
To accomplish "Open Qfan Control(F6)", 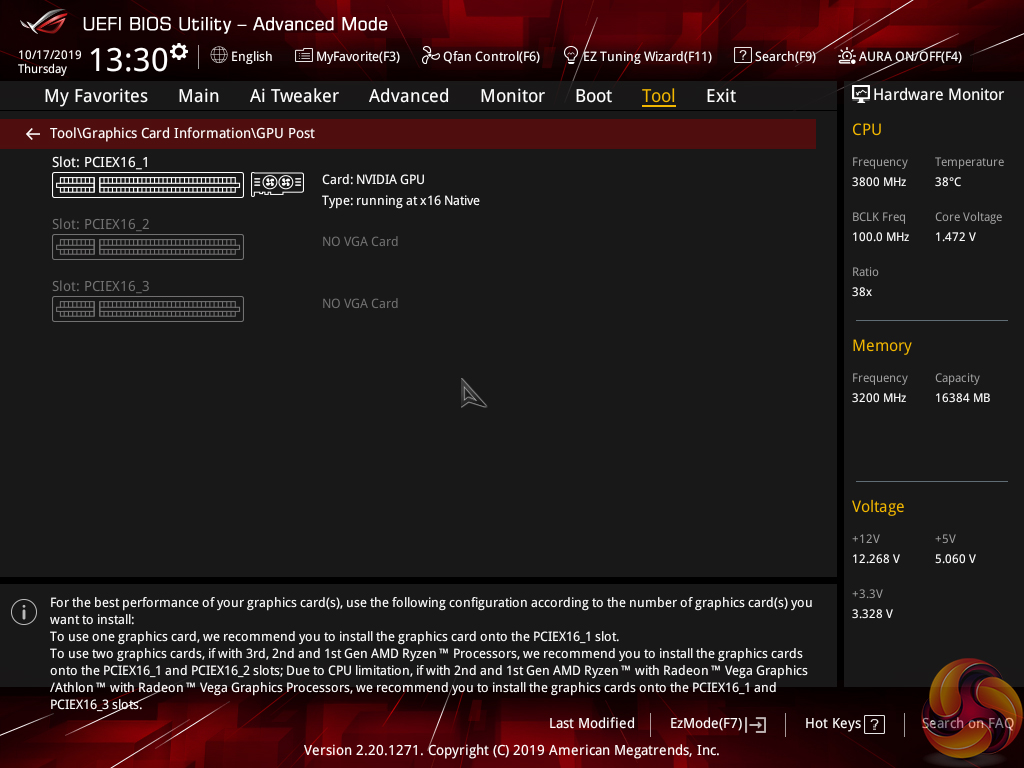I will 481,56.
